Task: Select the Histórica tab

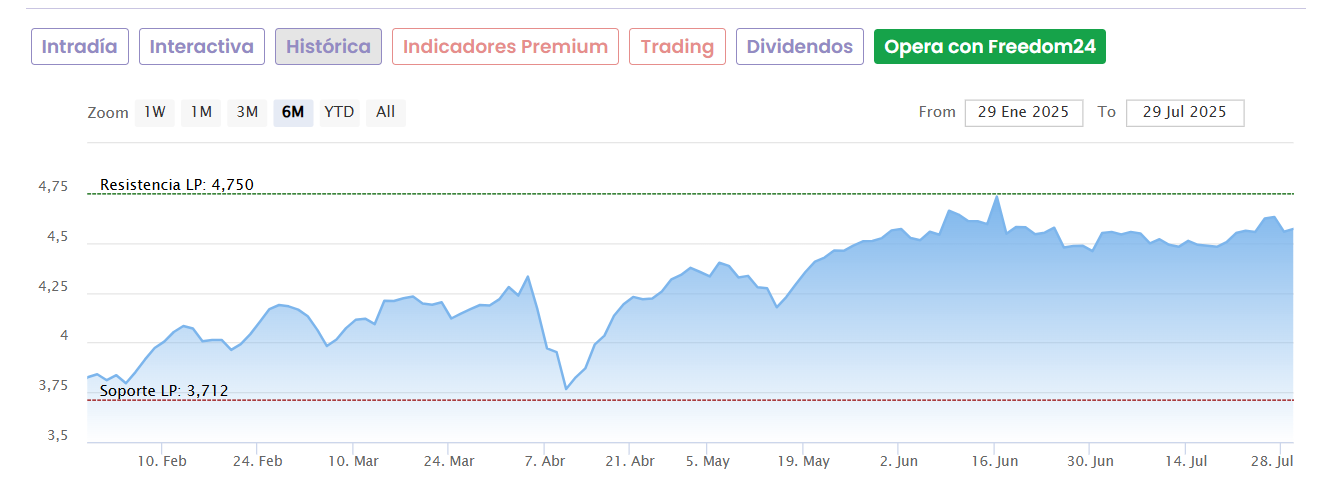Action: coord(328,47)
